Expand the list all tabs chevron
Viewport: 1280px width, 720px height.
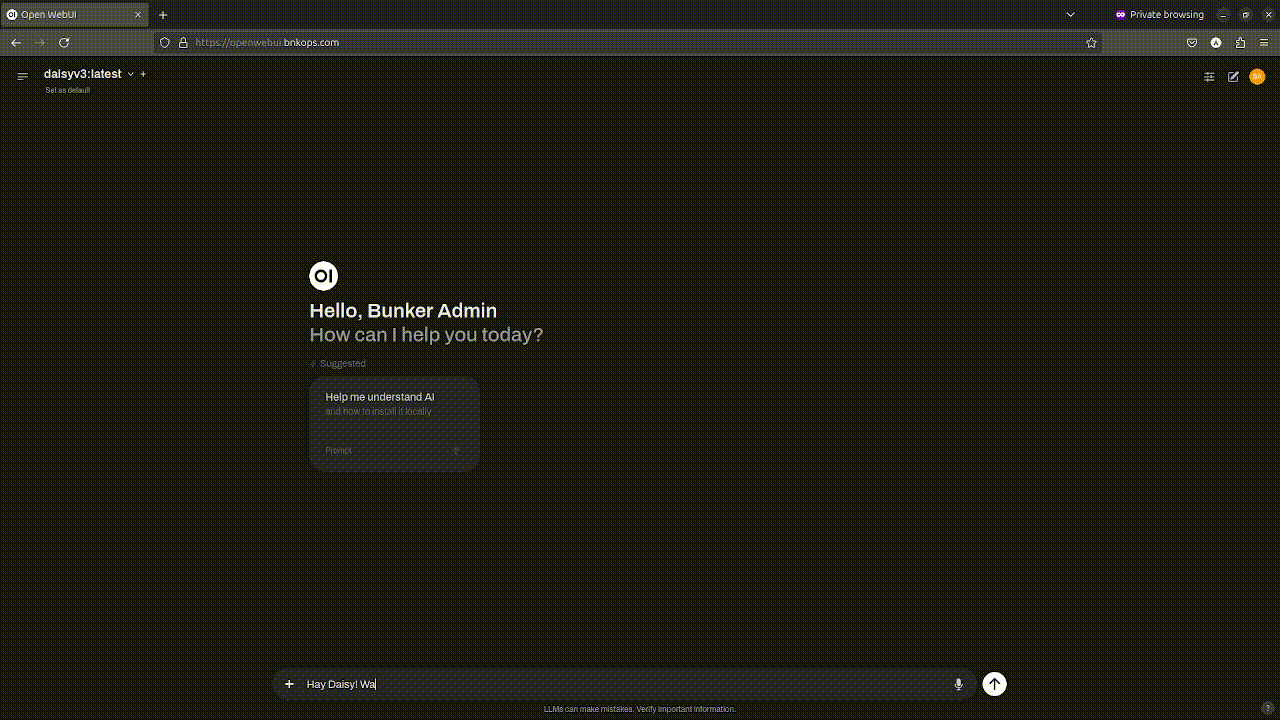[x=1071, y=15]
